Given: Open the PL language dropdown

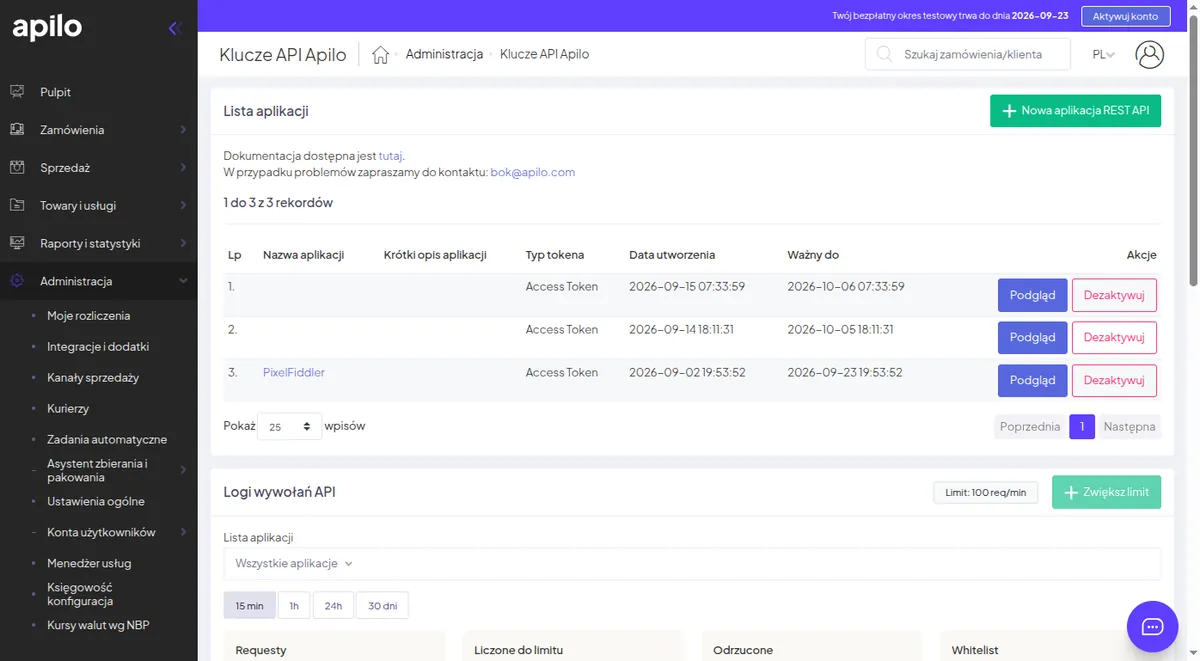Looking at the screenshot, I should coord(1104,54).
